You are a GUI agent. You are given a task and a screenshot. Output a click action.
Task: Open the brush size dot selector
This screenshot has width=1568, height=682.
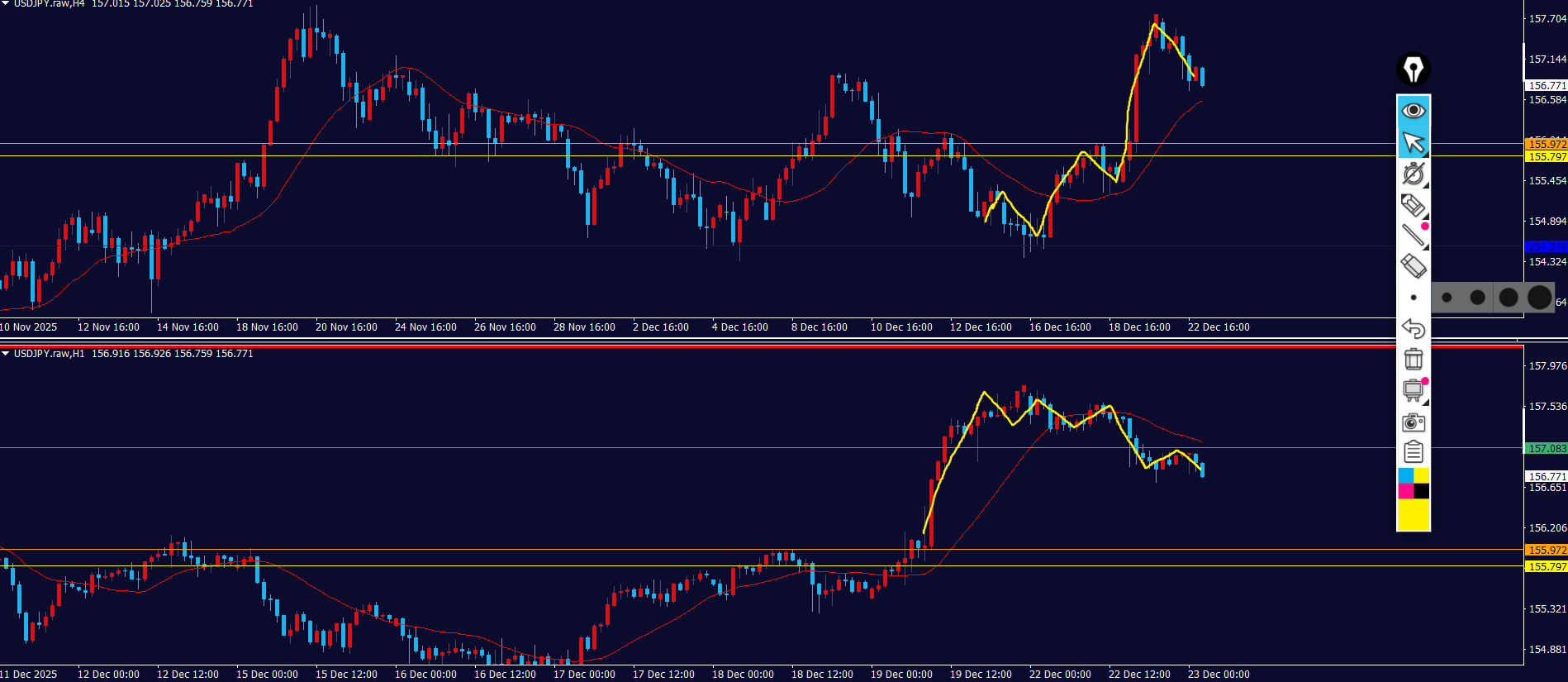pos(1413,298)
